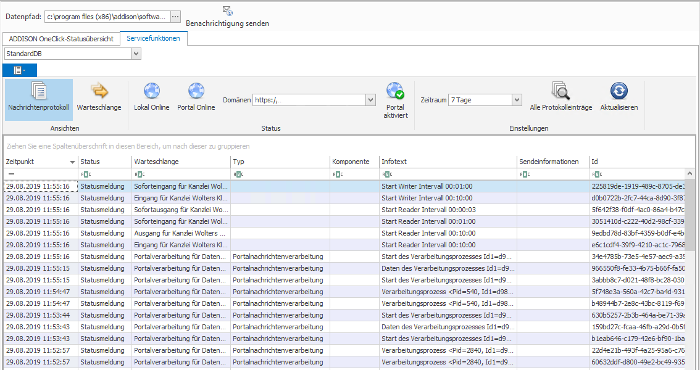Click the Datenpfad browse button
Image resolution: width=700 pixels, height=370 pixels.
(x=175, y=17)
